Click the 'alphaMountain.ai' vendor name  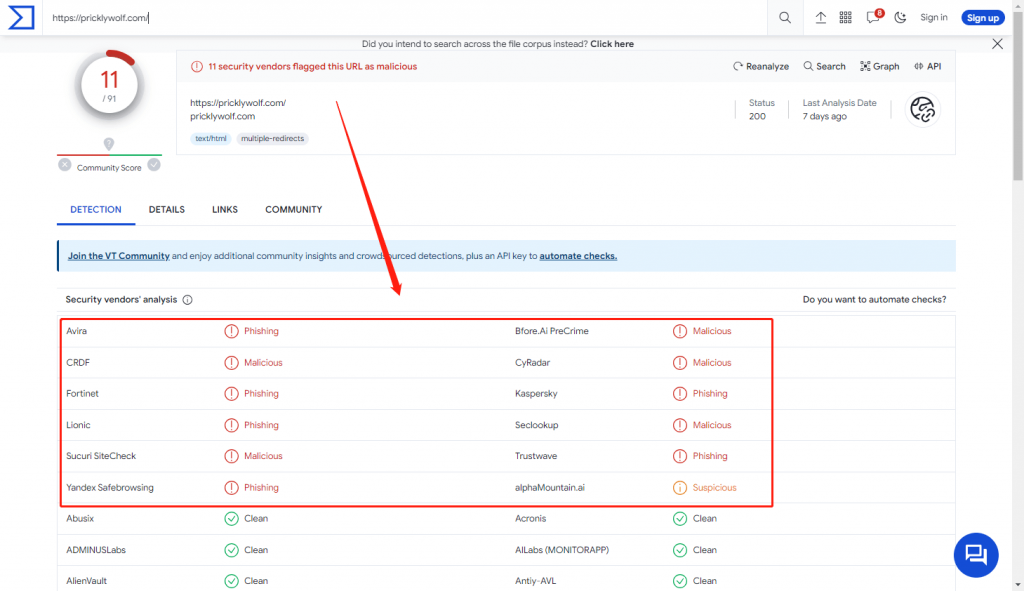click(x=550, y=487)
